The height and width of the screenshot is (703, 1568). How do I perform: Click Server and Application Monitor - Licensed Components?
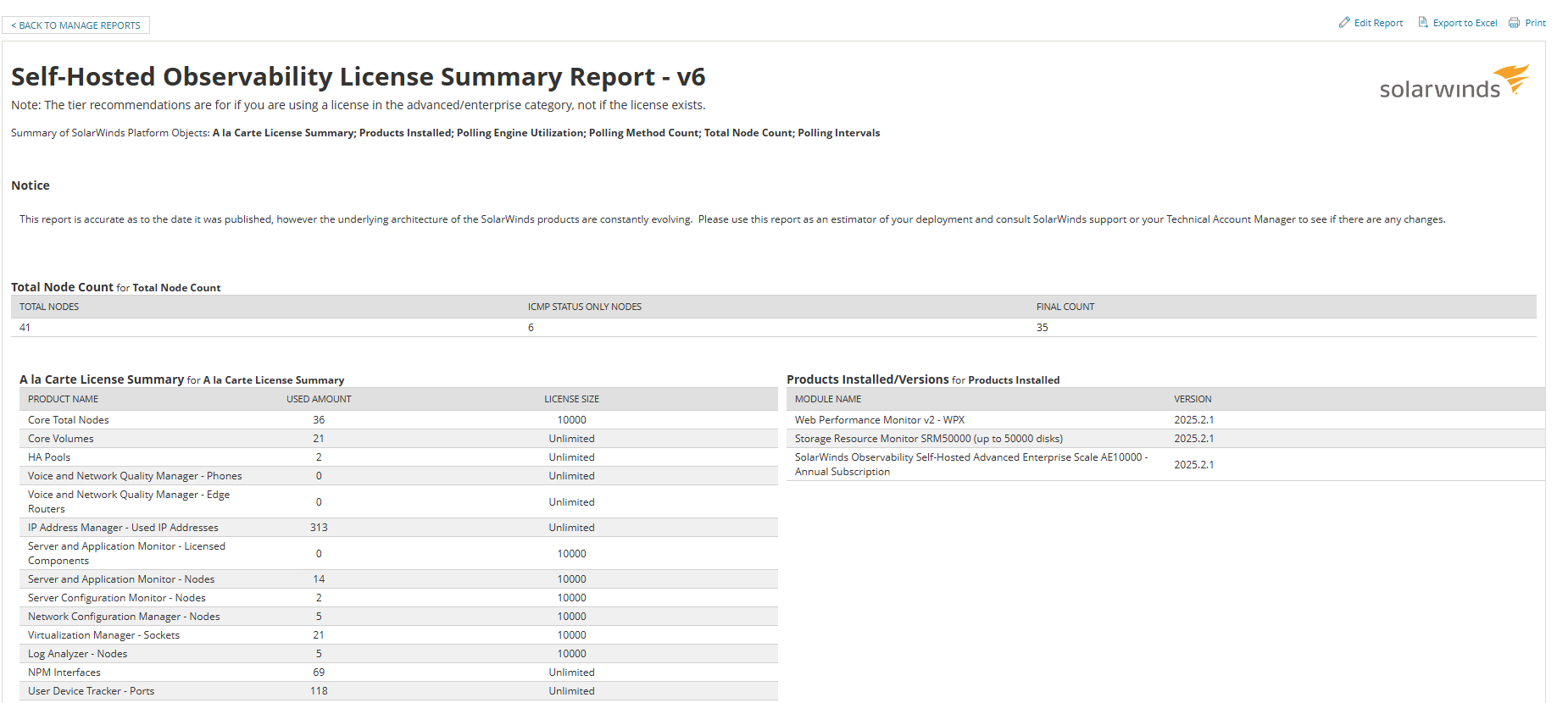(x=126, y=553)
